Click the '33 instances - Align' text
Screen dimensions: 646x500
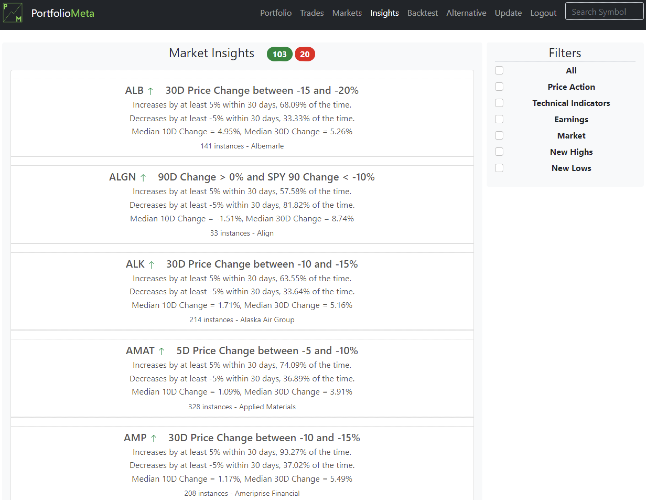tap(242, 233)
